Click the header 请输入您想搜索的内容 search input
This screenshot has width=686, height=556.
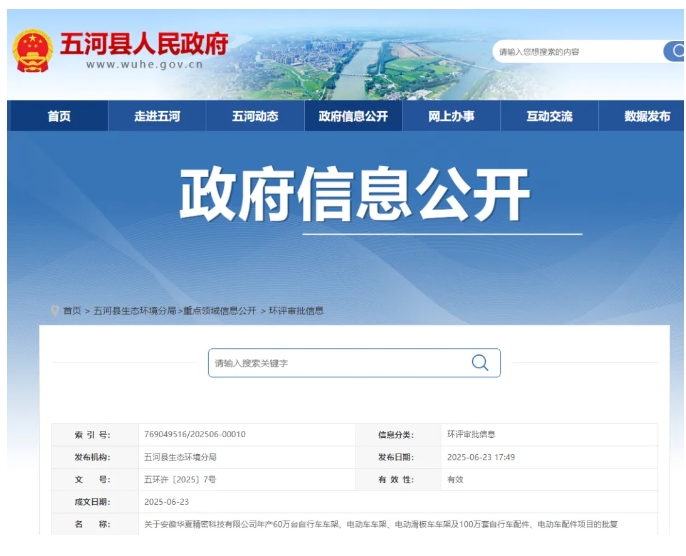[575, 51]
